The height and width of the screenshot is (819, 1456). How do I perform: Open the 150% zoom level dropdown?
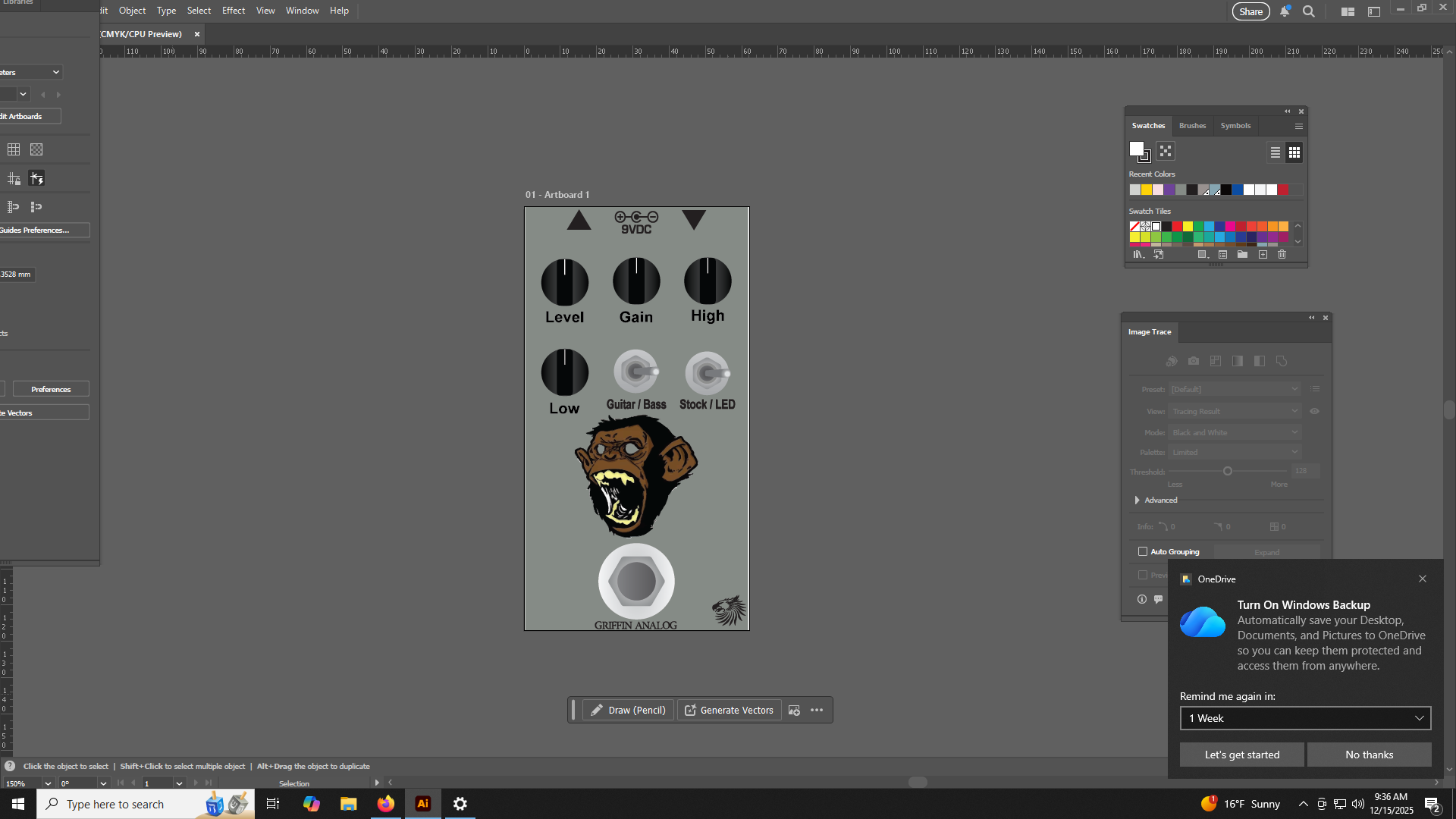48,783
